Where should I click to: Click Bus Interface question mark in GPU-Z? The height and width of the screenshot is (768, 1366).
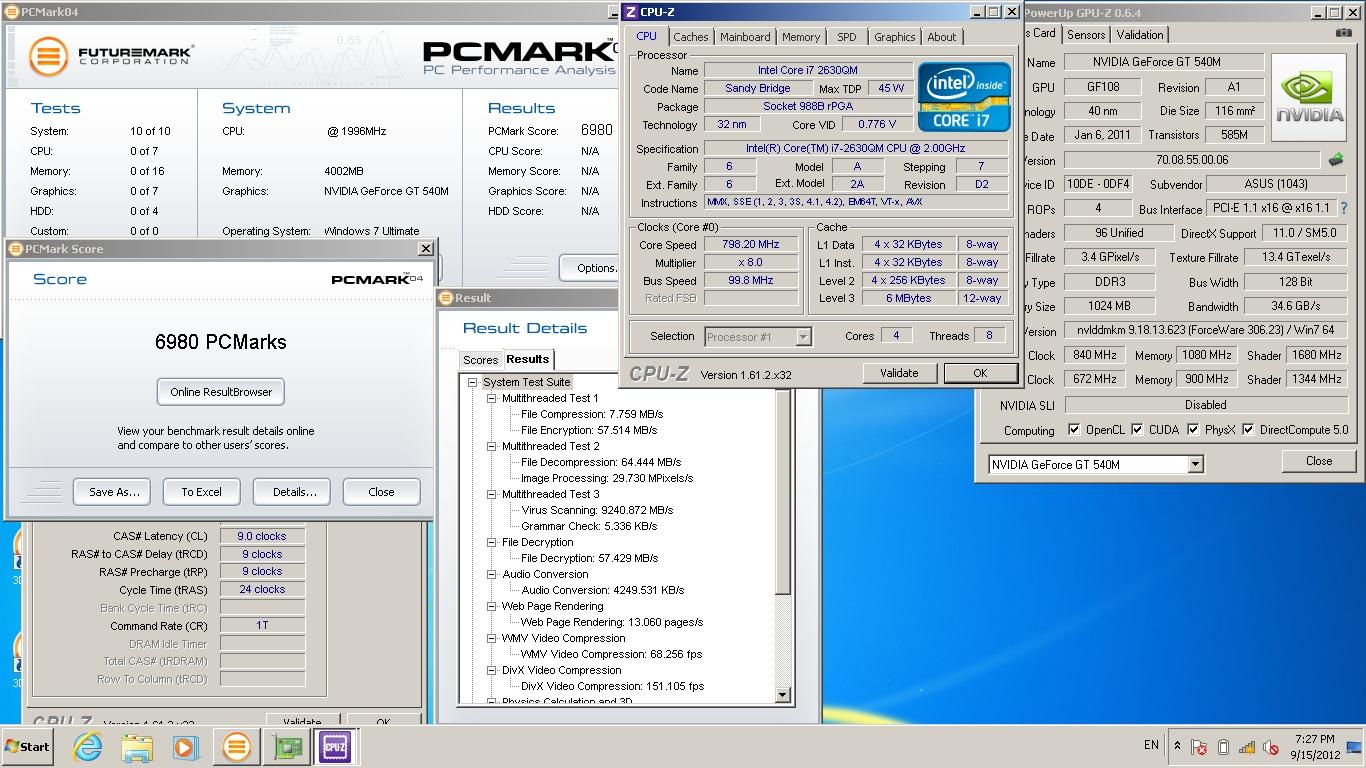tap(1344, 209)
